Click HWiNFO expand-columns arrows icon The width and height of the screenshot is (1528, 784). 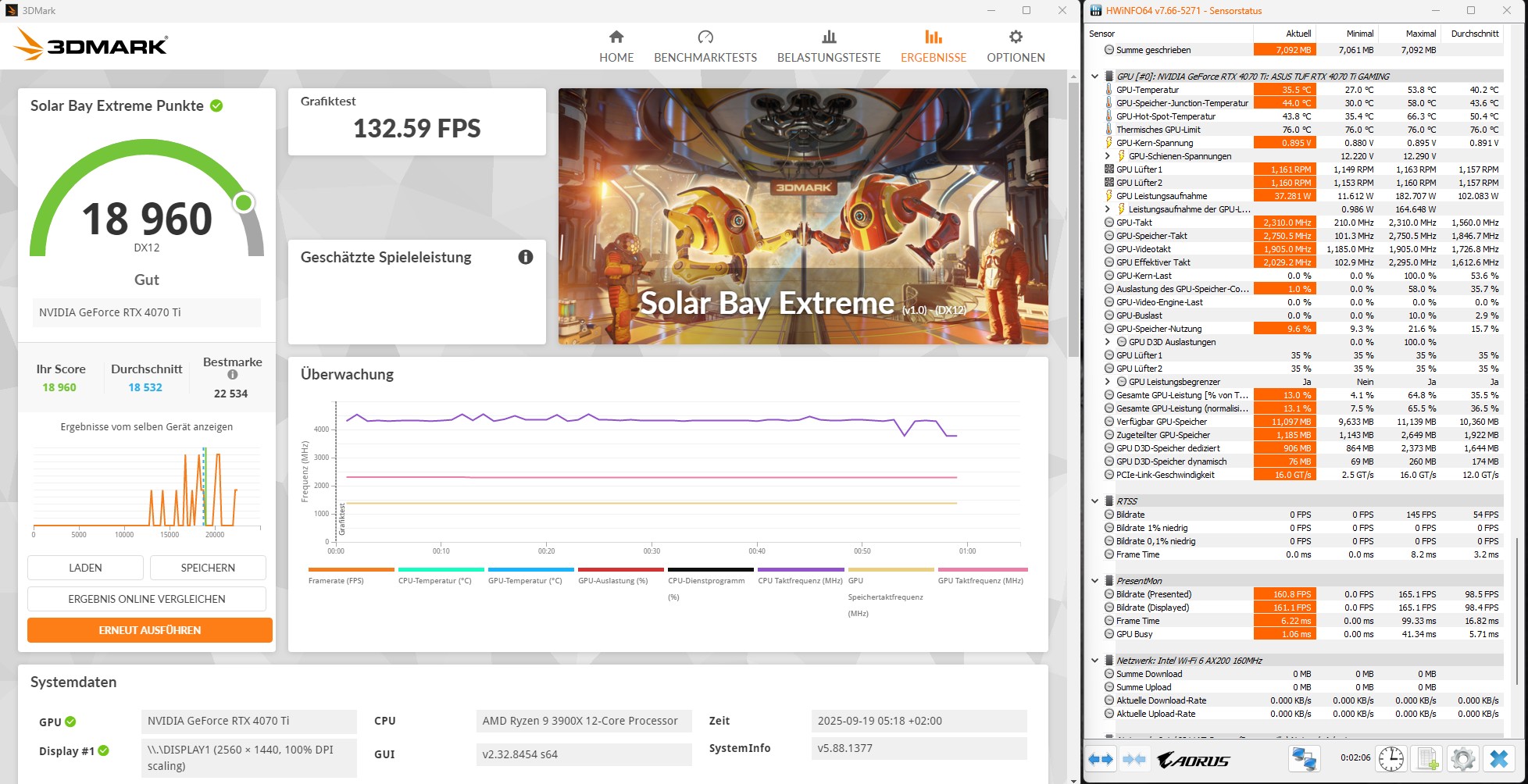[1101, 759]
